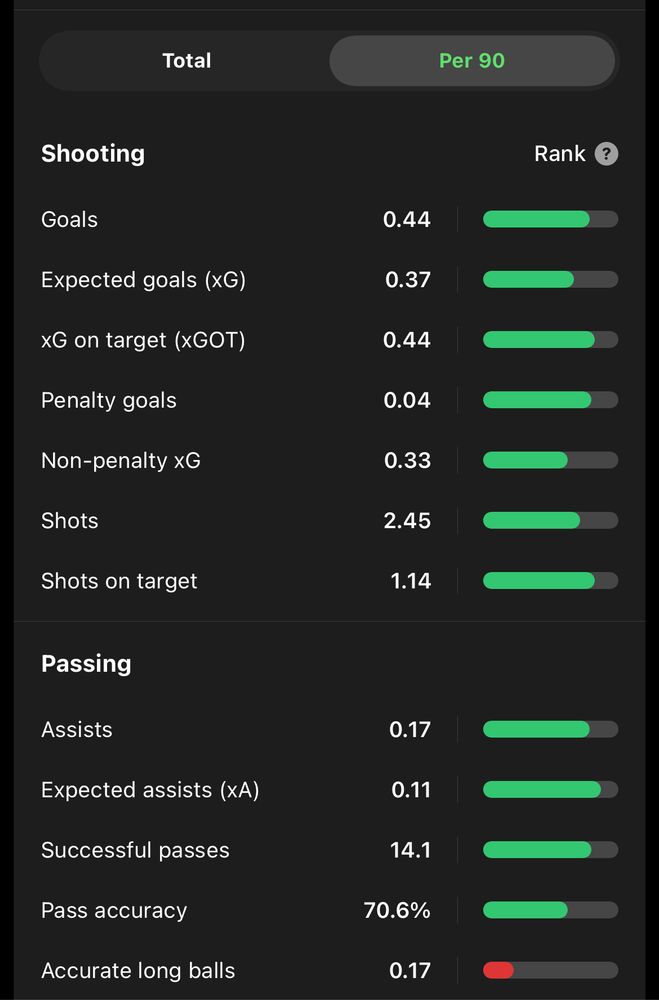The width and height of the screenshot is (659, 1000).
Task: Select the Per 90 tab
Action: (x=472, y=61)
